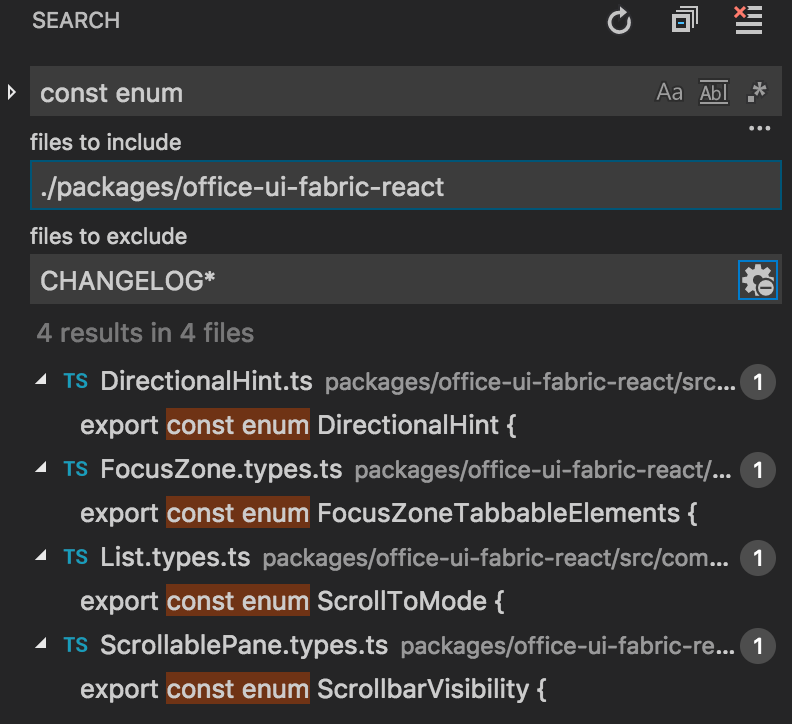Toggle the Use Regular Expression option
Screen dimensions: 792x724
757,93
